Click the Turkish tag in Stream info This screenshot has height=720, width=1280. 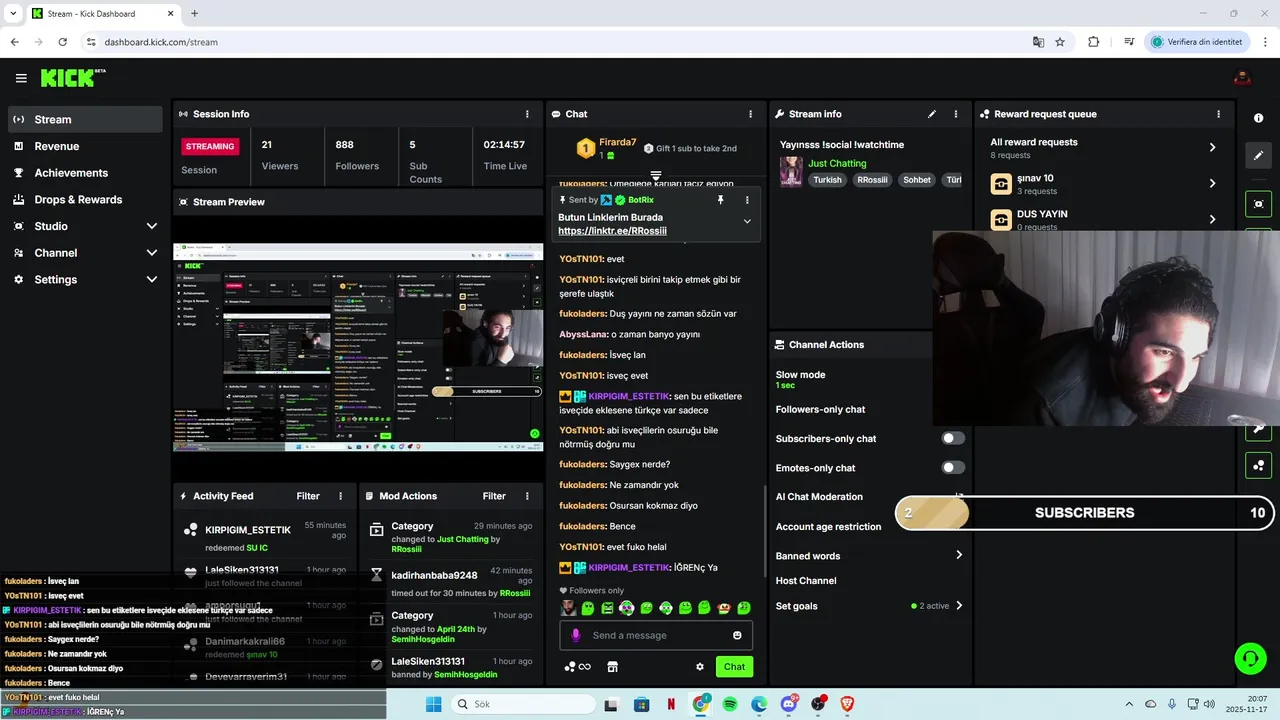[827, 180]
